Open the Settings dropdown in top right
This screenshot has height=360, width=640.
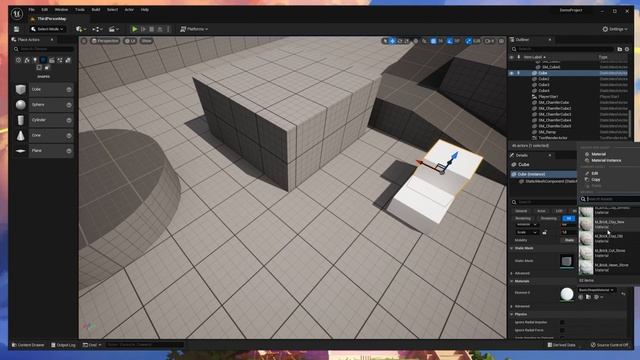tap(615, 29)
